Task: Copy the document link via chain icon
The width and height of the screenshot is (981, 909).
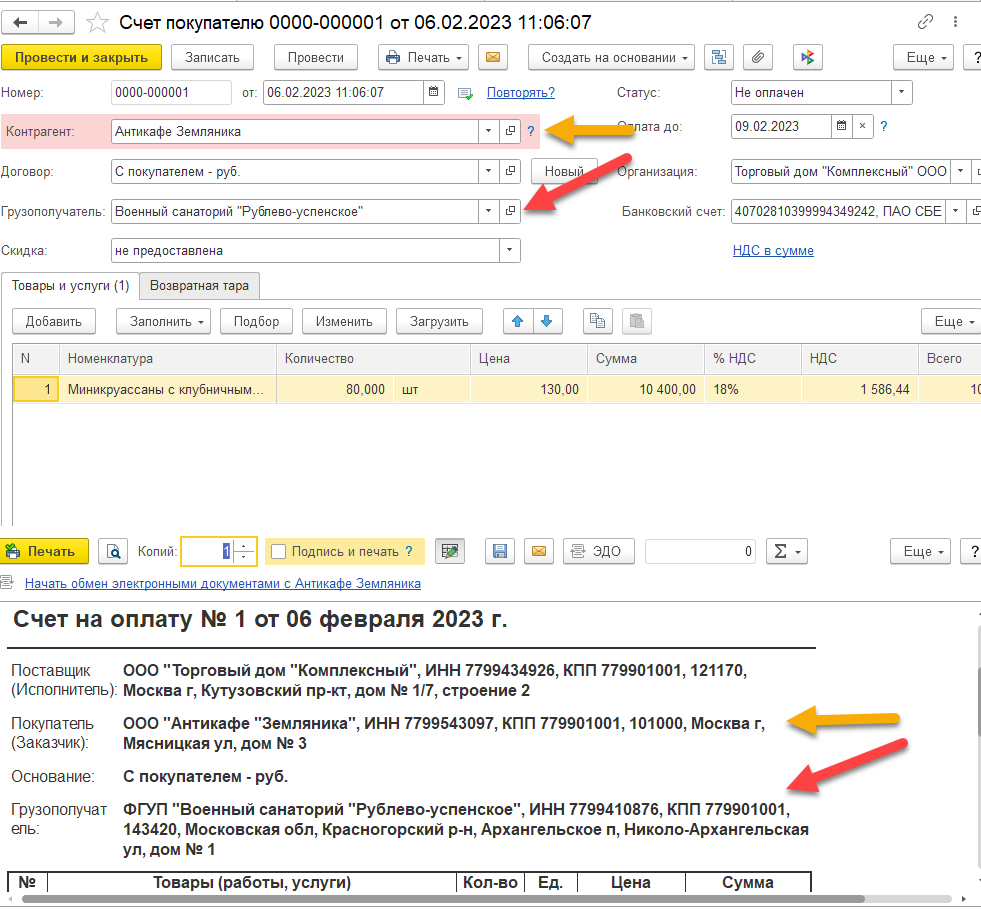Action: [925, 22]
